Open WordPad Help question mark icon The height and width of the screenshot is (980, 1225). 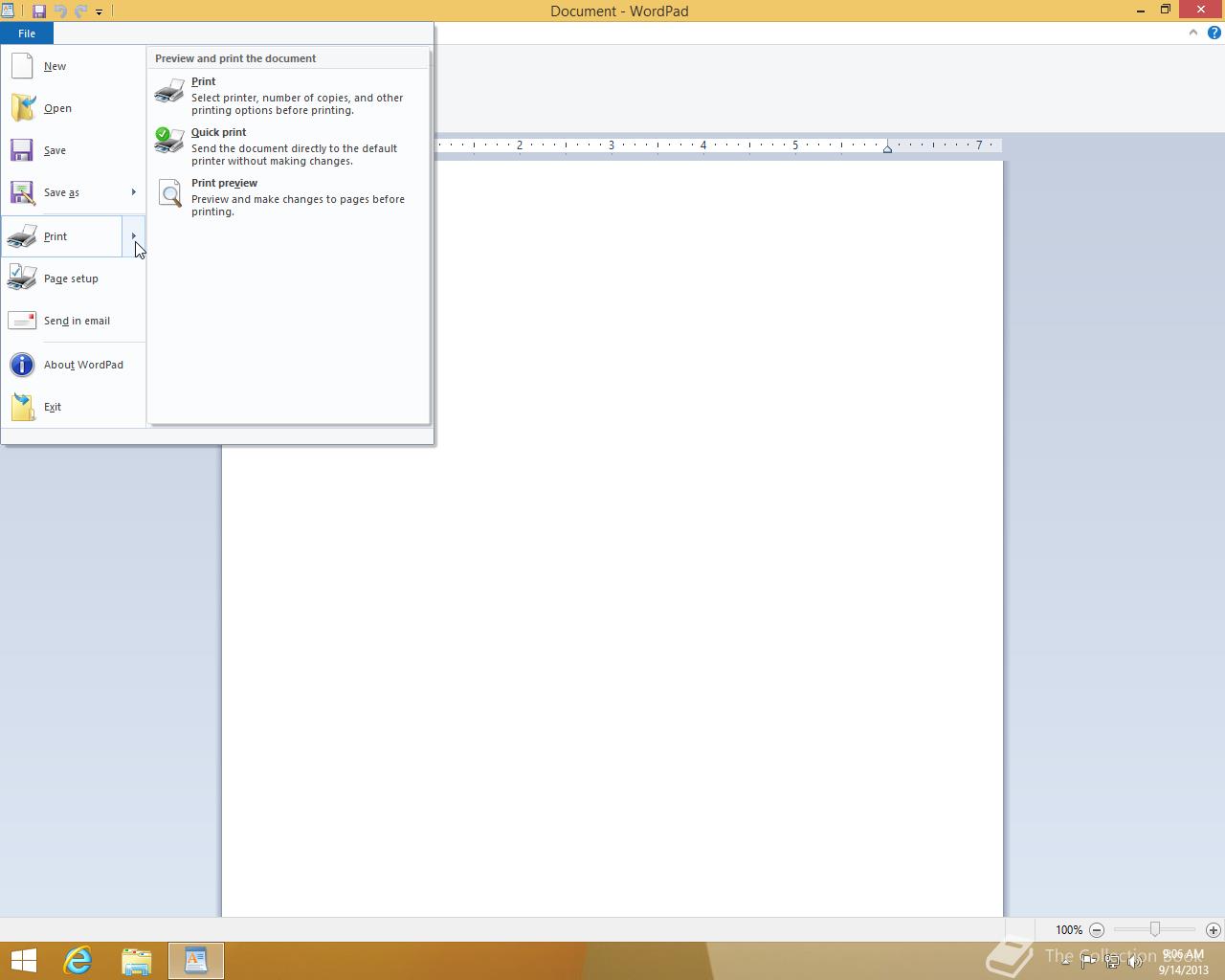point(1214,33)
